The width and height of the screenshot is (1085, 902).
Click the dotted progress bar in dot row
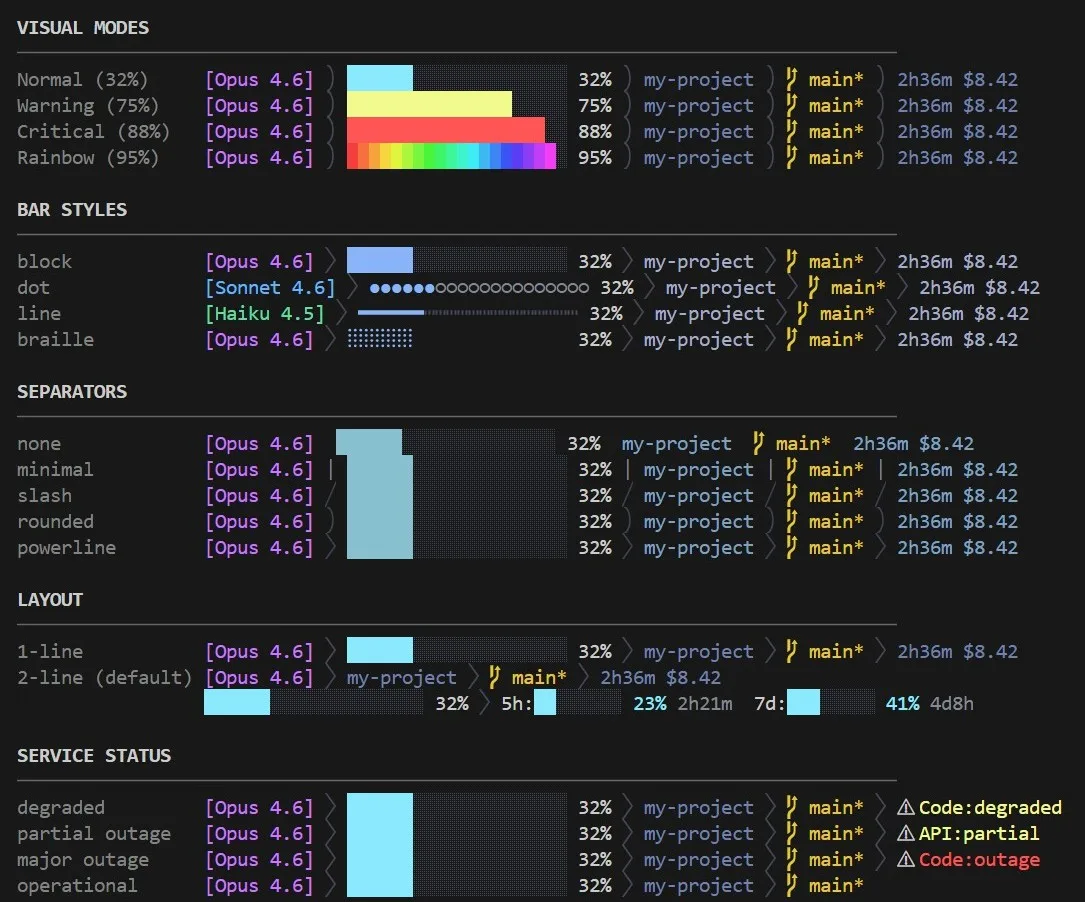coord(479,287)
